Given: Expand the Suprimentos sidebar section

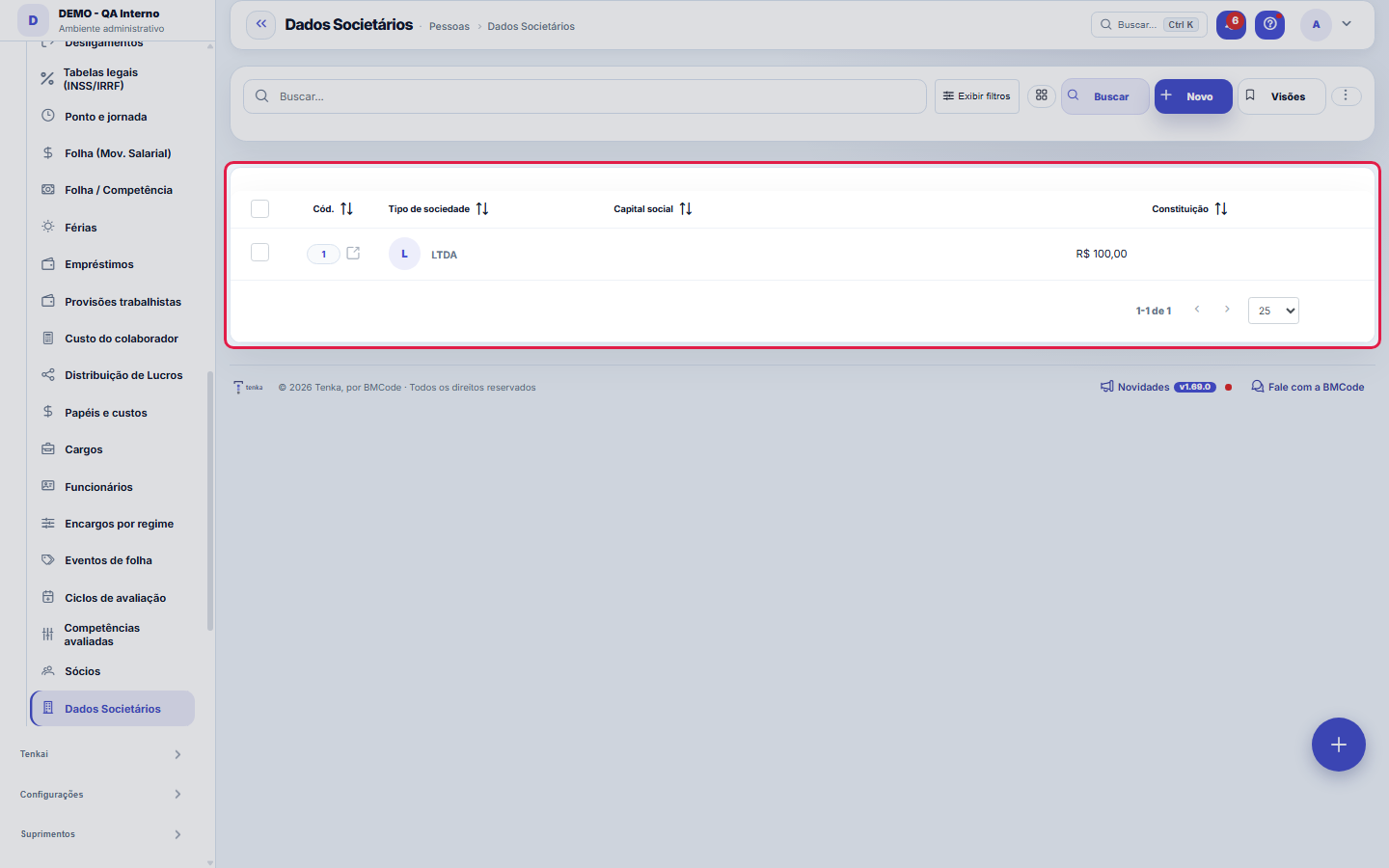Looking at the screenshot, I should click(x=100, y=834).
